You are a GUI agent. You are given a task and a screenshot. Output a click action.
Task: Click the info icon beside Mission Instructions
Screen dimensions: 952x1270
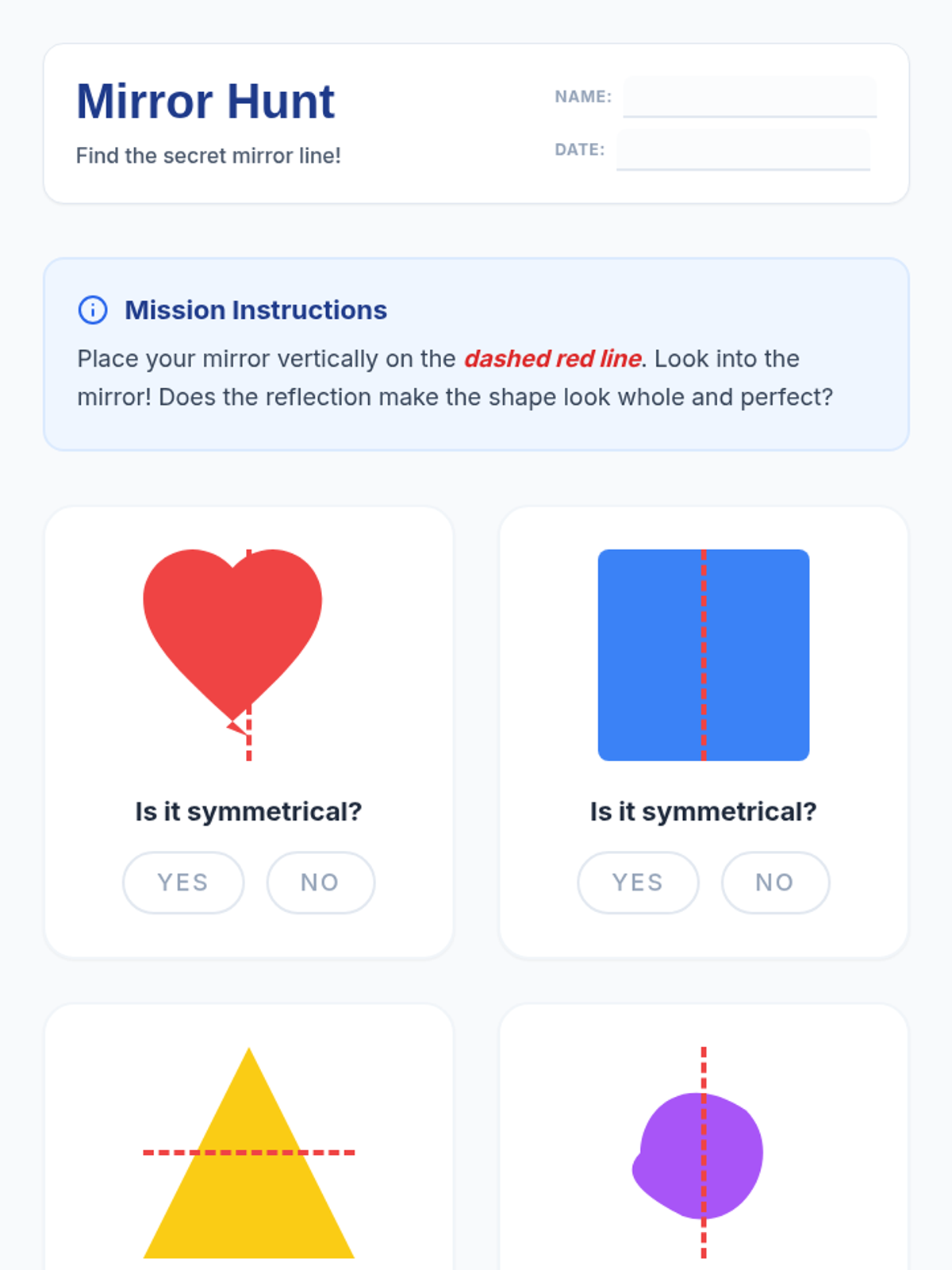click(x=93, y=310)
